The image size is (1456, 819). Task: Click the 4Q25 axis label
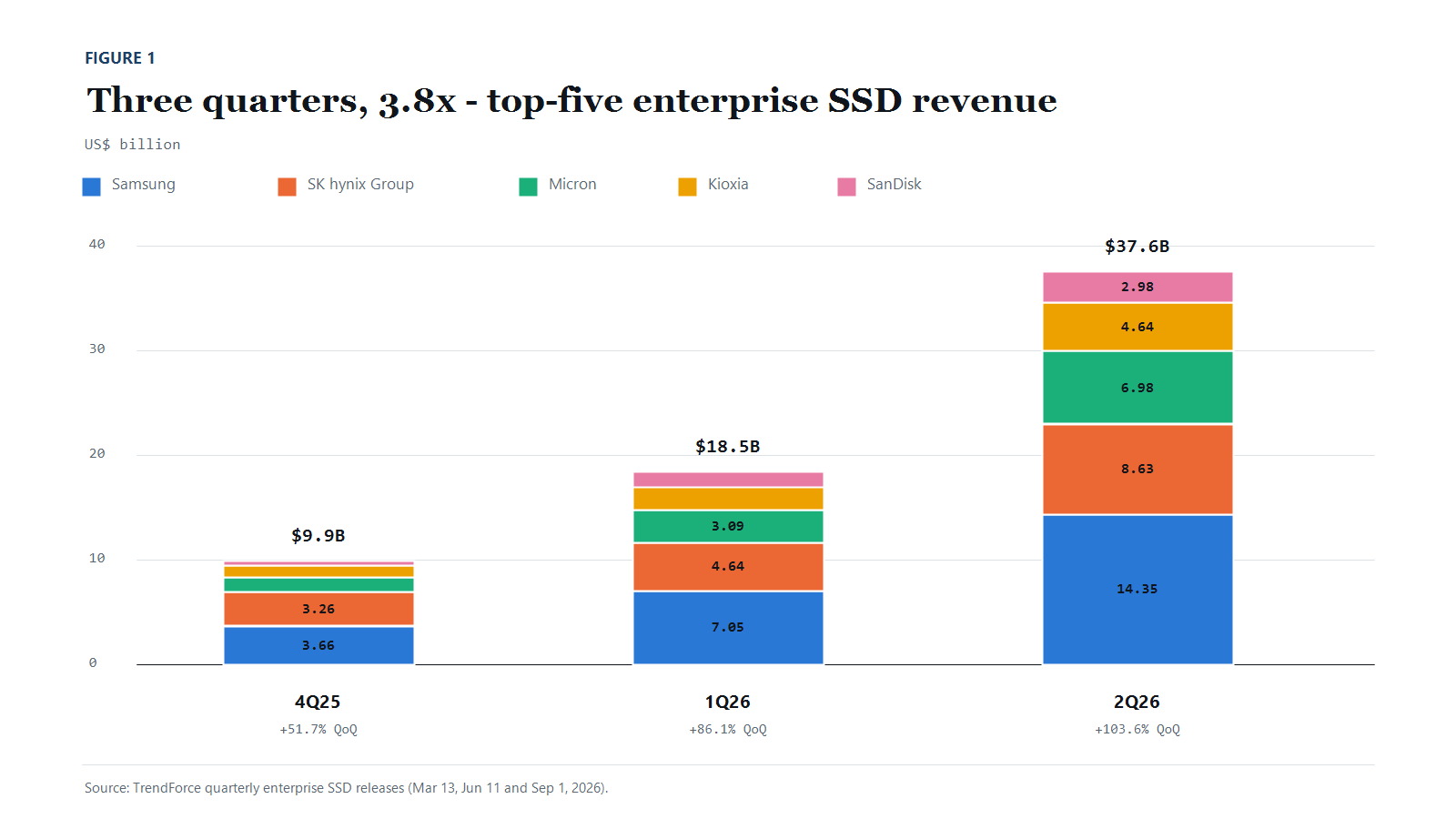[318, 702]
